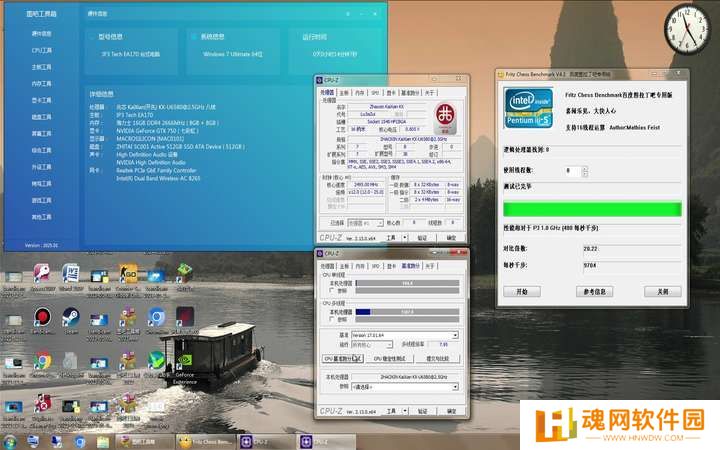Open the 参考 processor dropdown showing 请选择

pyautogui.click(x=405, y=387)
